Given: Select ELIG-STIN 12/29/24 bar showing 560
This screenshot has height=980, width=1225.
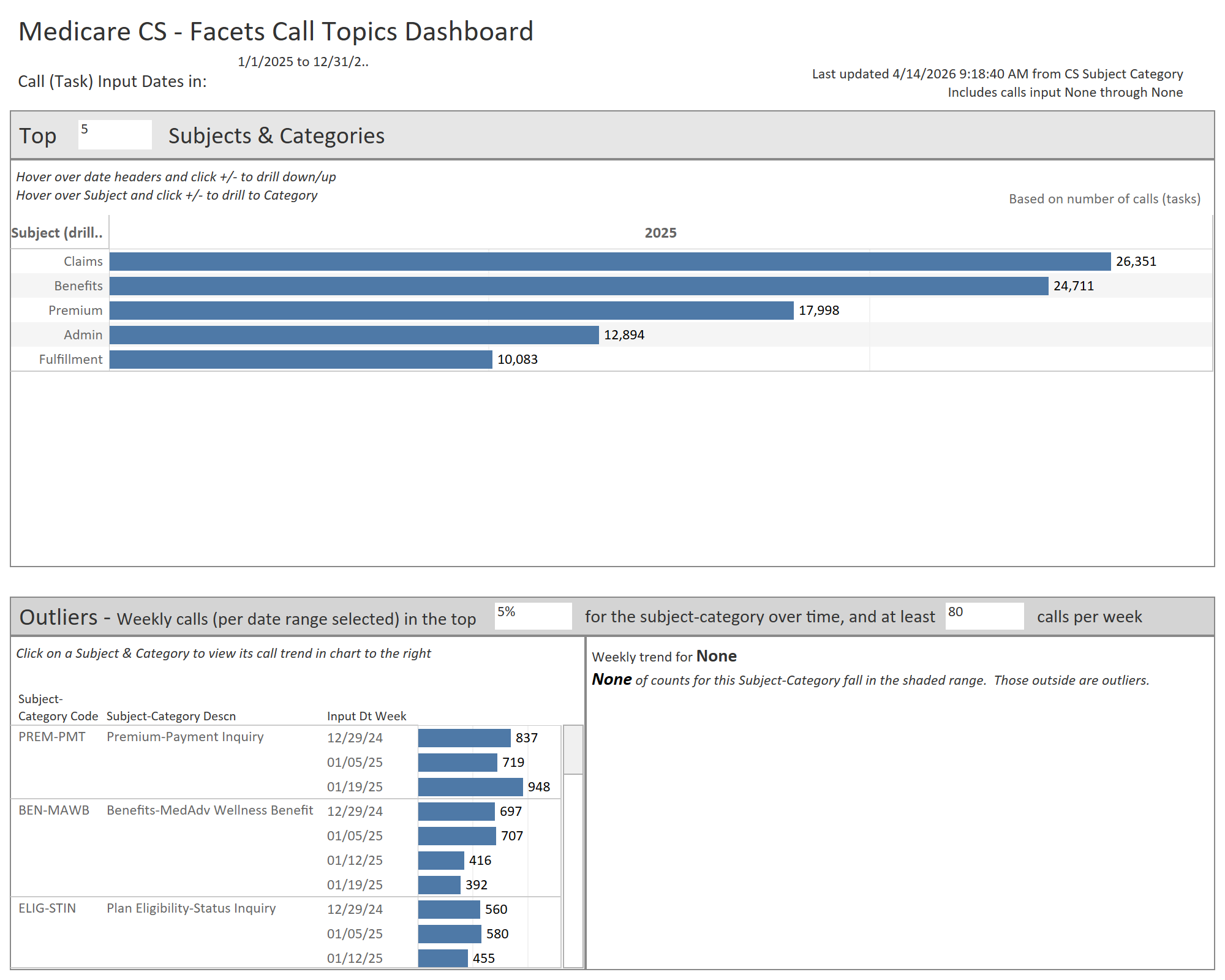Looking at the screenshot, I should tap(448, 910).
